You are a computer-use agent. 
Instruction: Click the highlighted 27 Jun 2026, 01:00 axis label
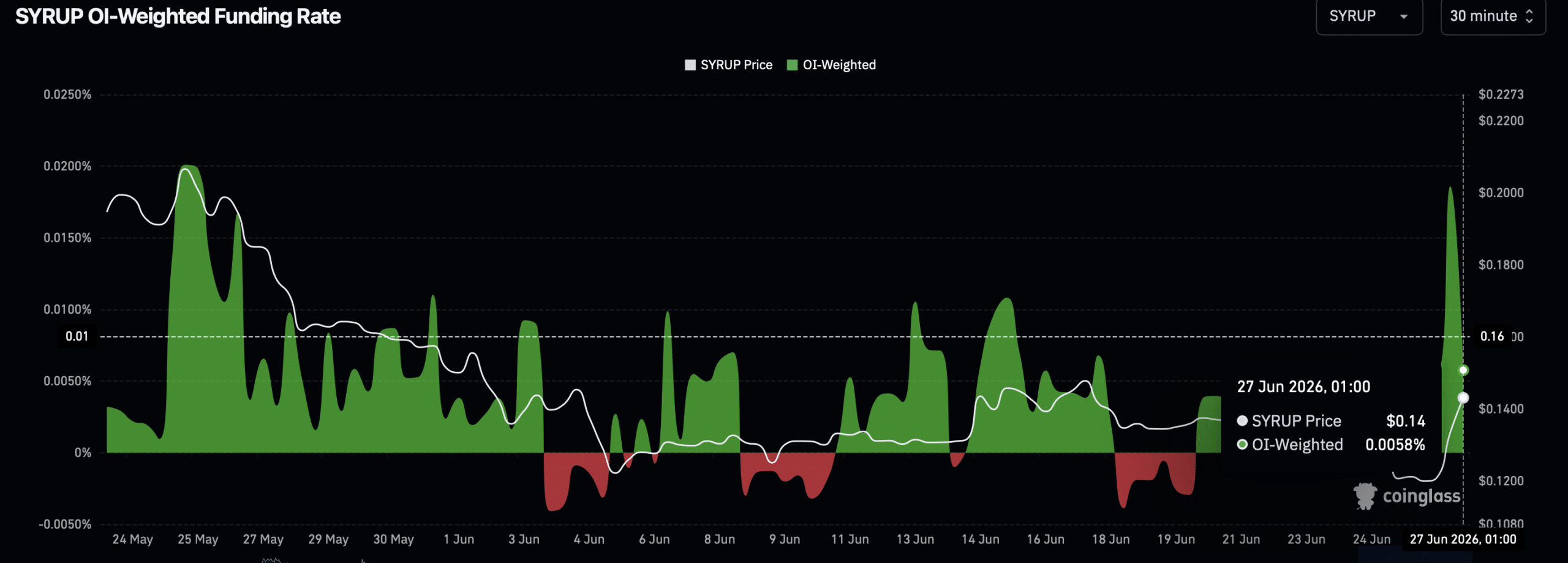pyautogui.click(x=1463, y=539)
